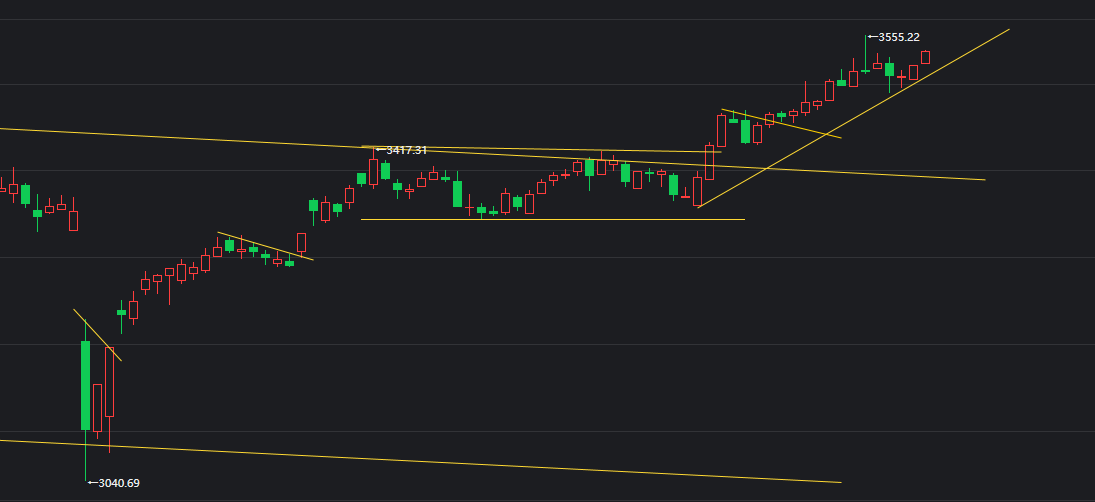1095x502 pixels.
Task: Click the 3040.69 low price label
Action: [119, 482]
